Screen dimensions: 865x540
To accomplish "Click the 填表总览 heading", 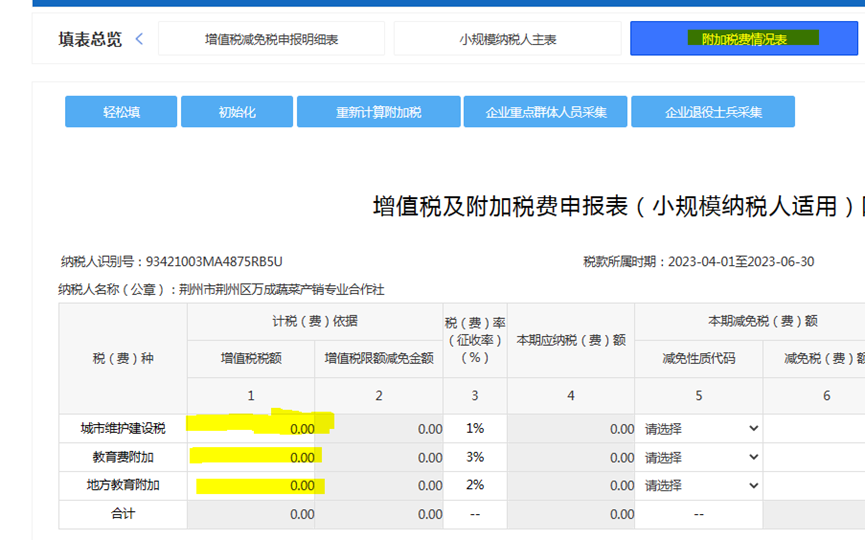I will tap(90, 39).
